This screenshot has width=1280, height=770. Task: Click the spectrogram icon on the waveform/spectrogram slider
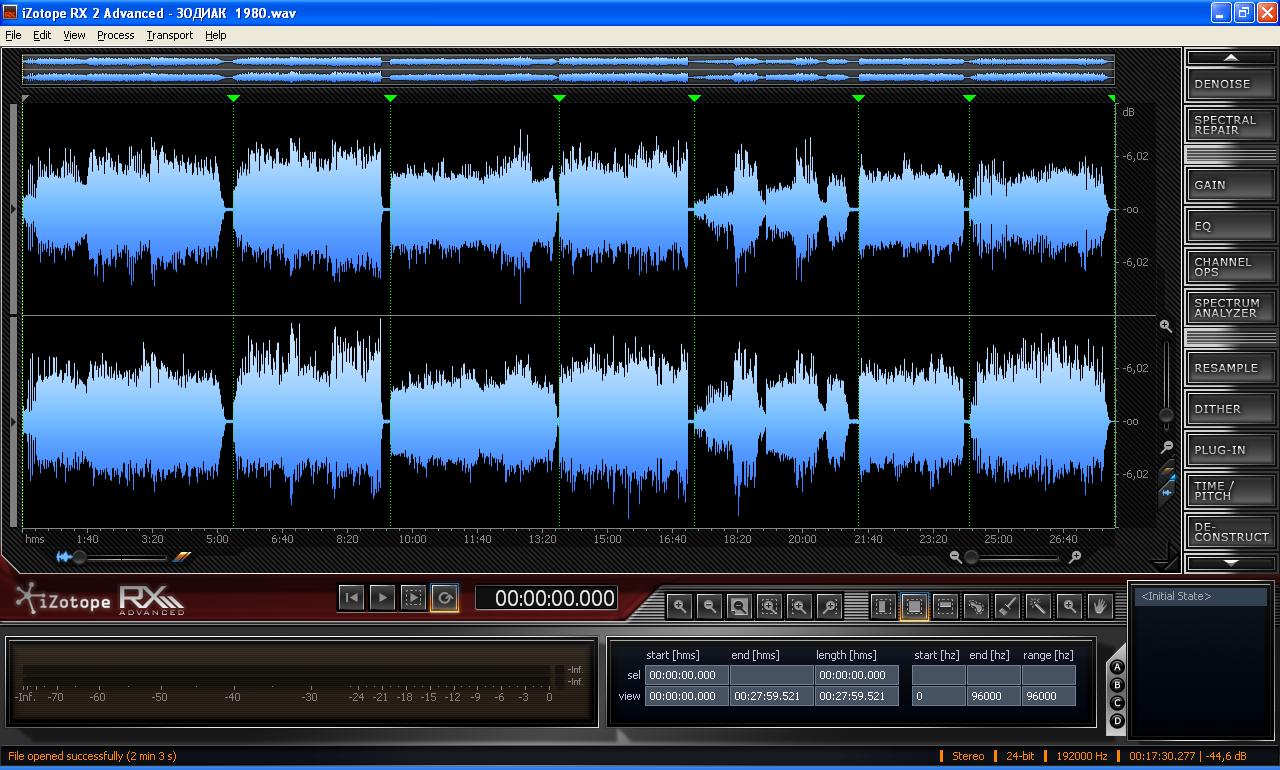182,557
